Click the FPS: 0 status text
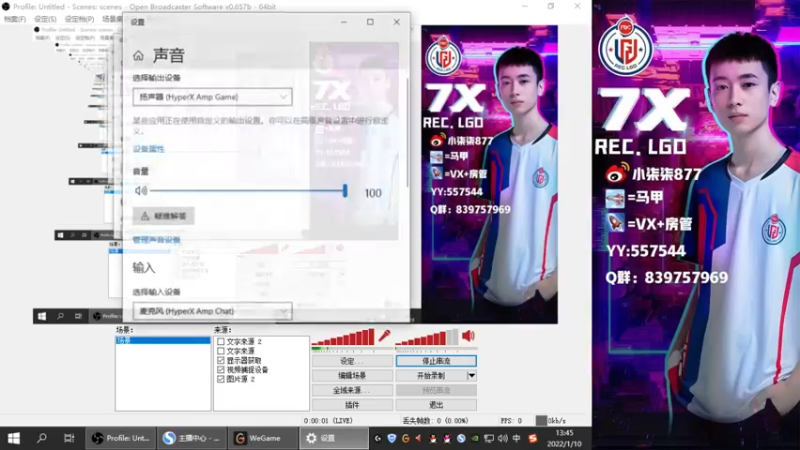The height and width of the screenshot is (450, 800). point(511,421)
